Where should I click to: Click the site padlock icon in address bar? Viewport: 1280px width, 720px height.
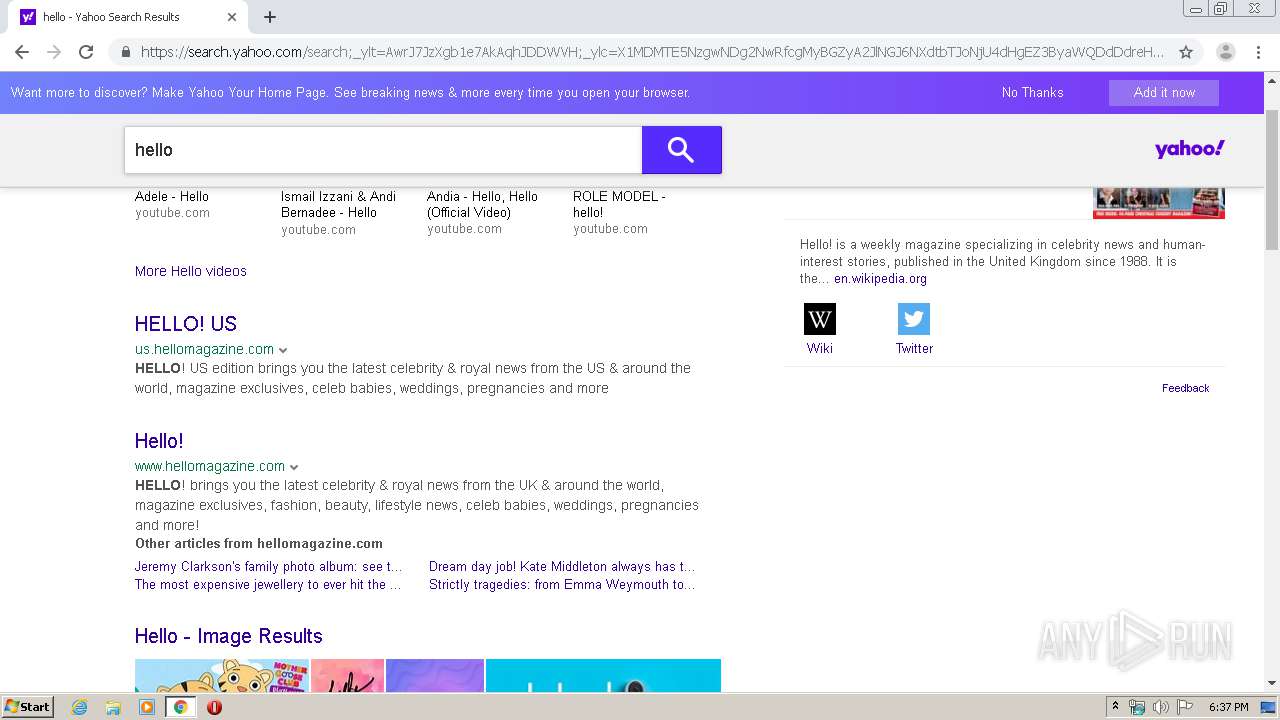coord(125,52)
